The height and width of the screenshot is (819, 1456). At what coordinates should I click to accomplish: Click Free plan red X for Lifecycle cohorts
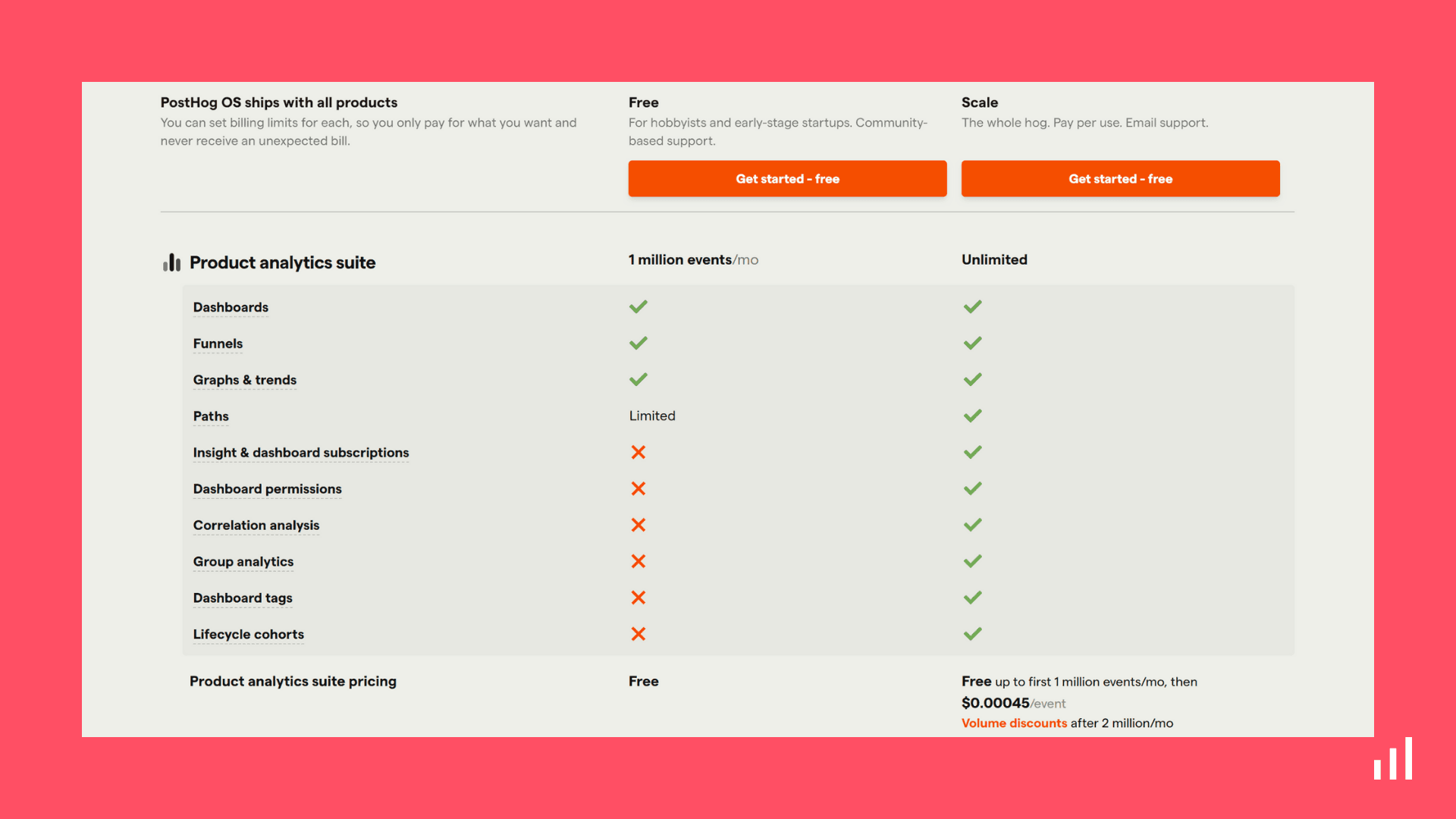coord(639,634)
